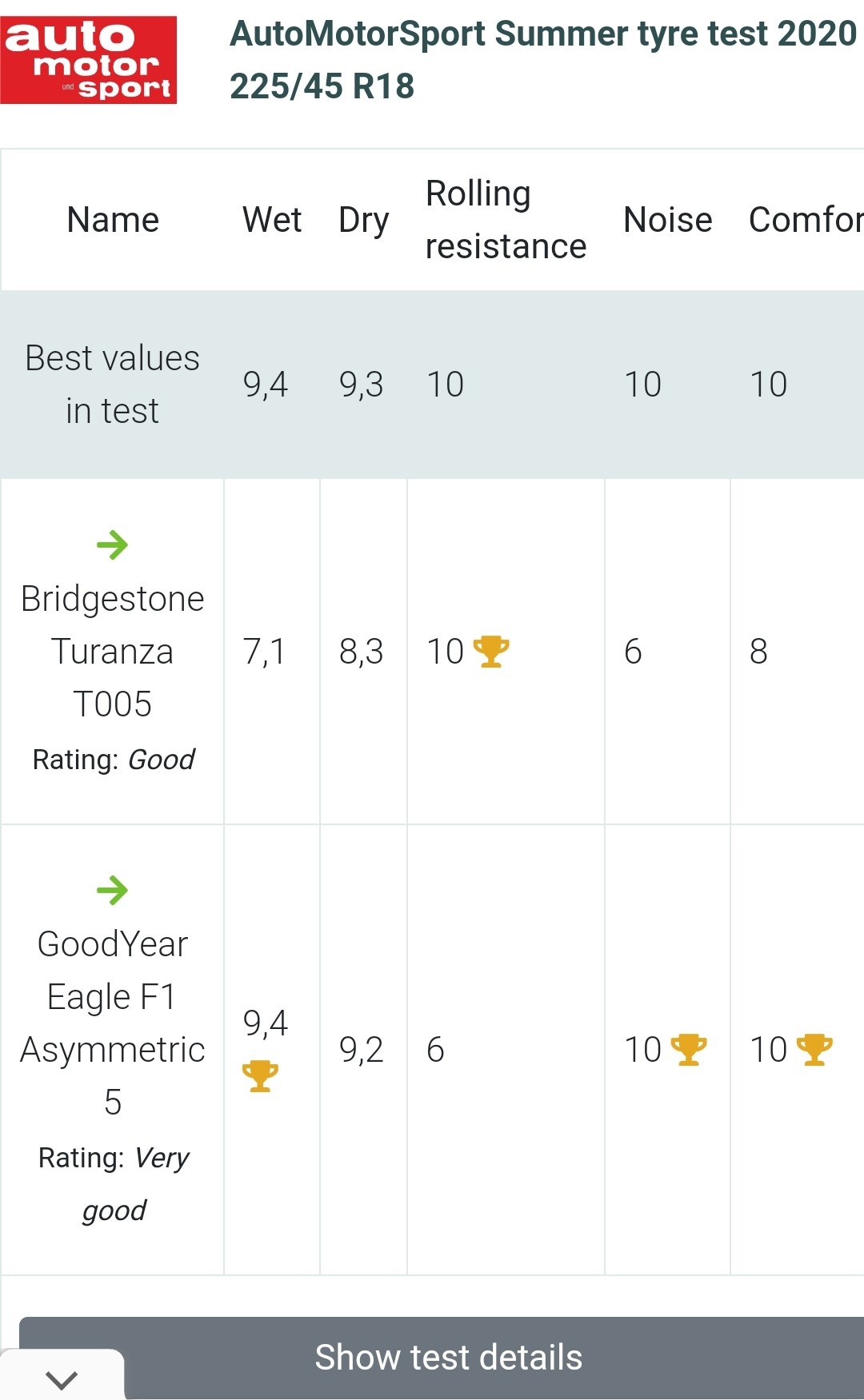Click the auto motor und sport logo
This screenshot has height=1400, width=864.
(x=88, y=60)
